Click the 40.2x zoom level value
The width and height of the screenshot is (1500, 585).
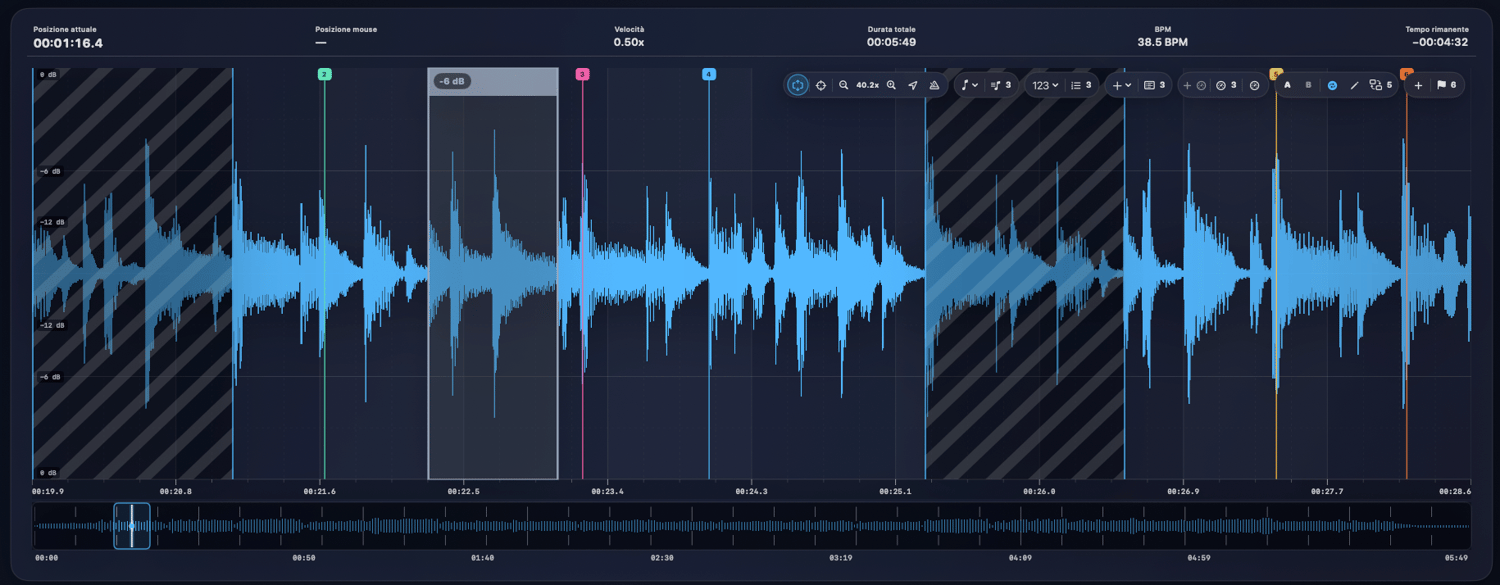[867, 85]
